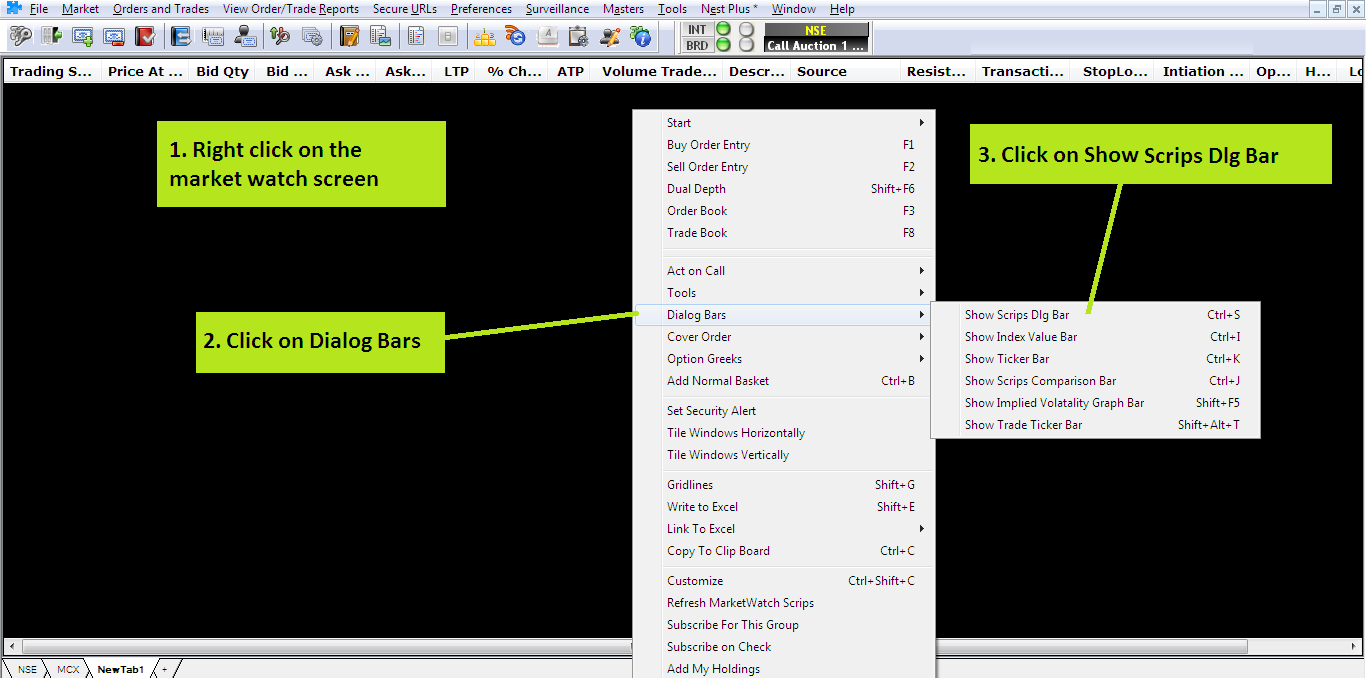The width and height of the screenshot is (1366, 678).
Task: Click the clipboard with gear toolbar icon
Action: coord(578,37)
